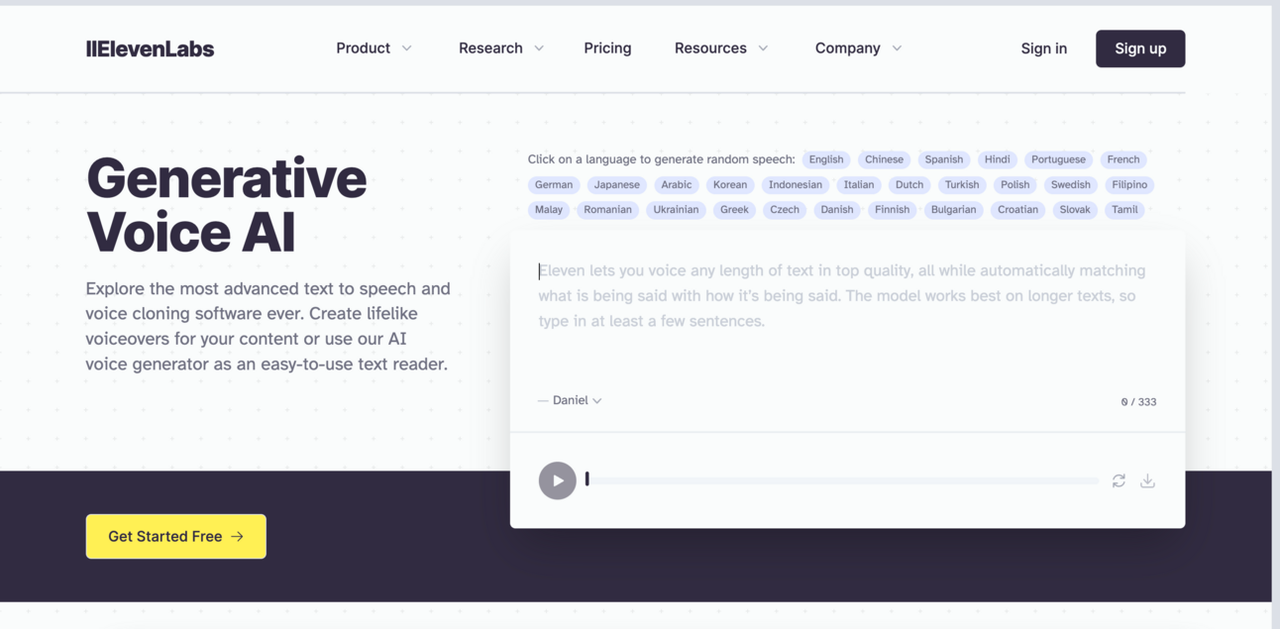Image resolution: width=1280 pixels, height=629 pixels.
Task: Select the Ukrainian language chip
Action: click(x=676, y=209)
